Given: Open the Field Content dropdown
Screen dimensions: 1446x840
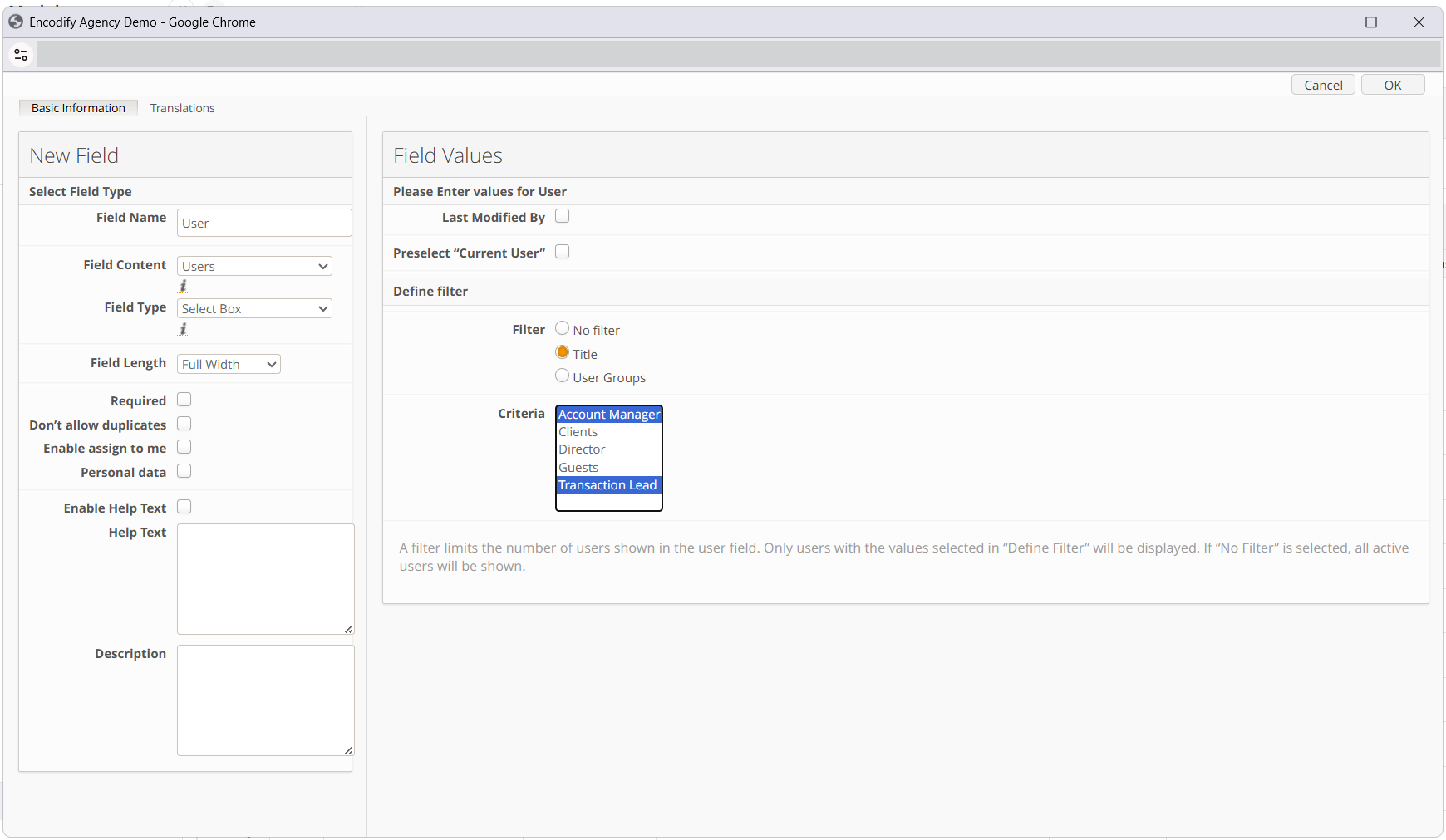Looking at the screenshot, I should click(x=254, y=266).
